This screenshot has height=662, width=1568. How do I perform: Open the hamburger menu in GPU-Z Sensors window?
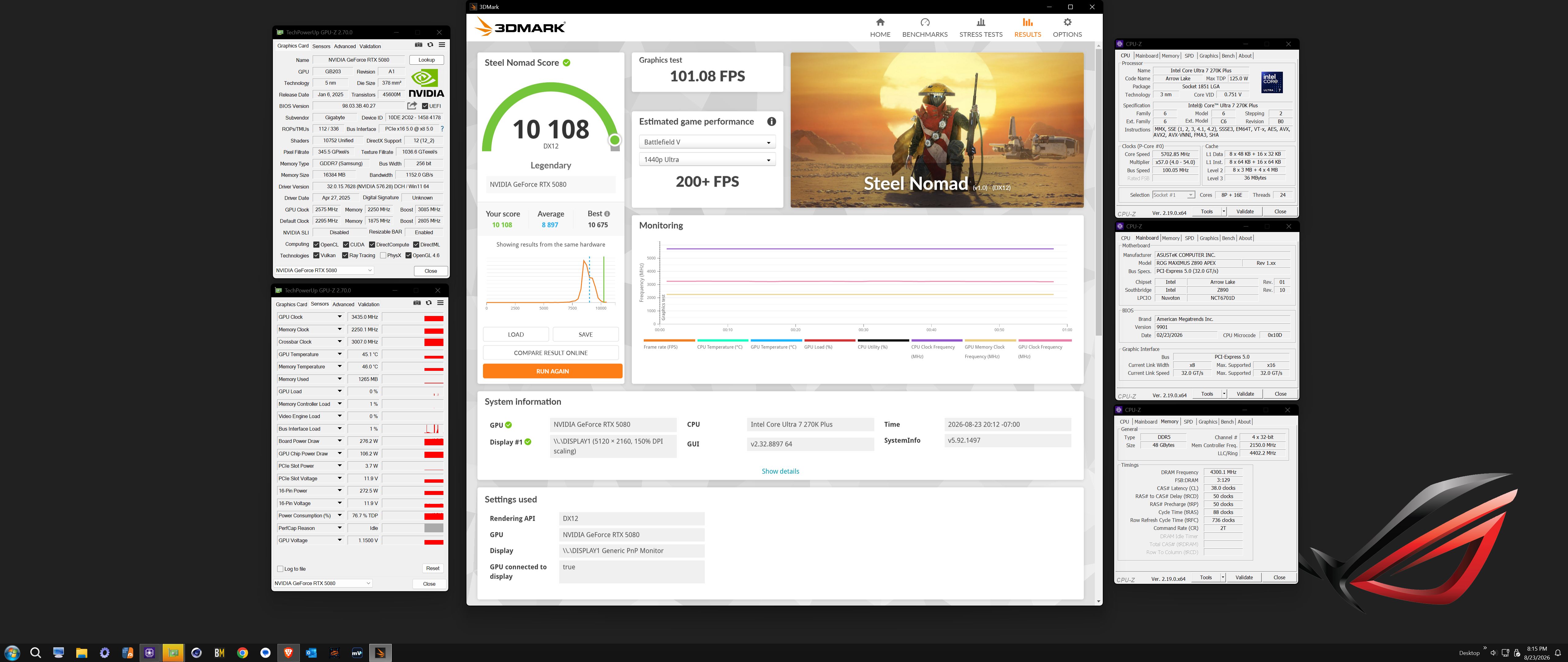click(440, 303)
